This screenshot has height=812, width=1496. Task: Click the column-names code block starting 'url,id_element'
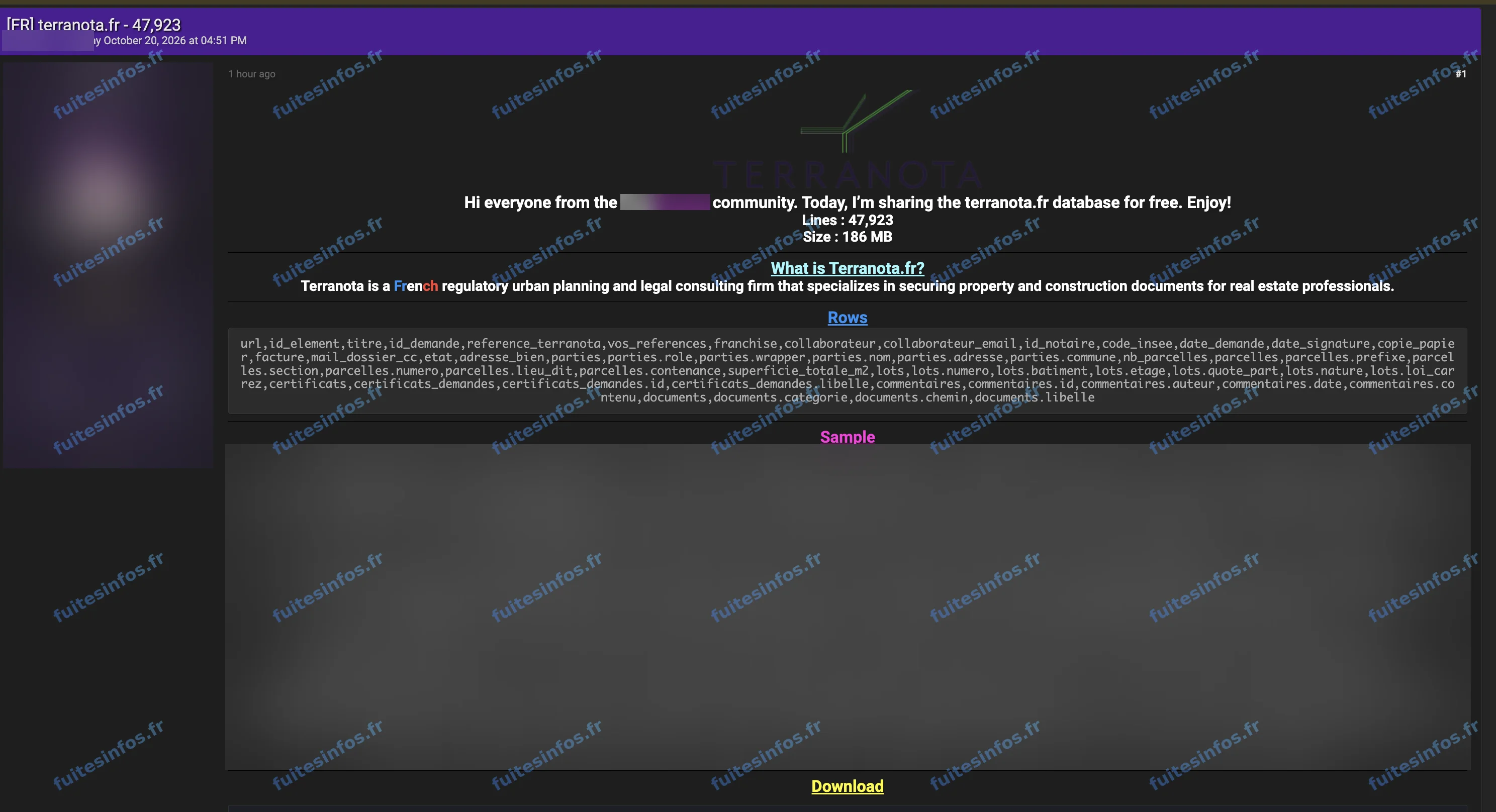pos(848,370)
